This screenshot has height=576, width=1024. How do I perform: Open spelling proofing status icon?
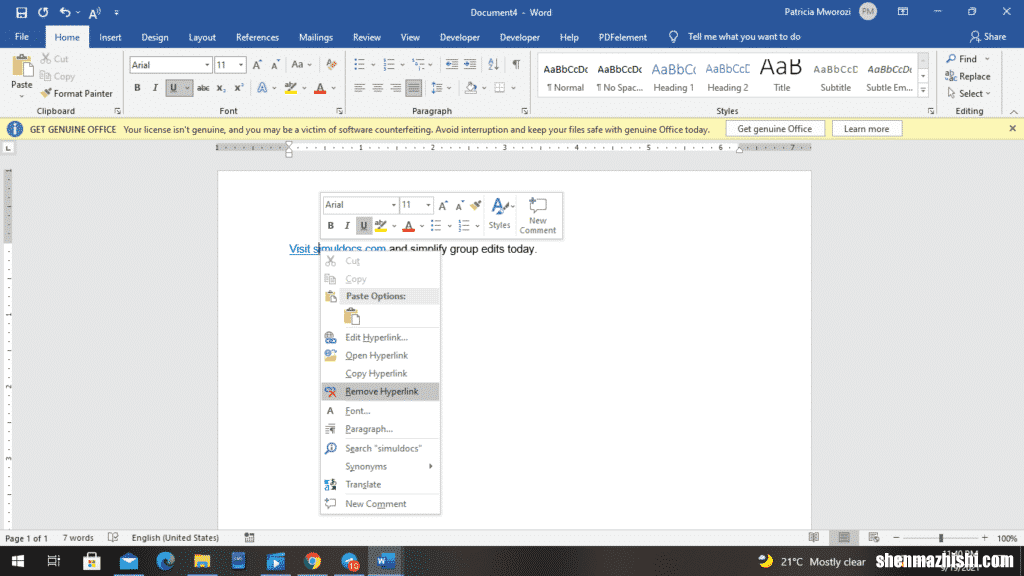click(113, 537)
